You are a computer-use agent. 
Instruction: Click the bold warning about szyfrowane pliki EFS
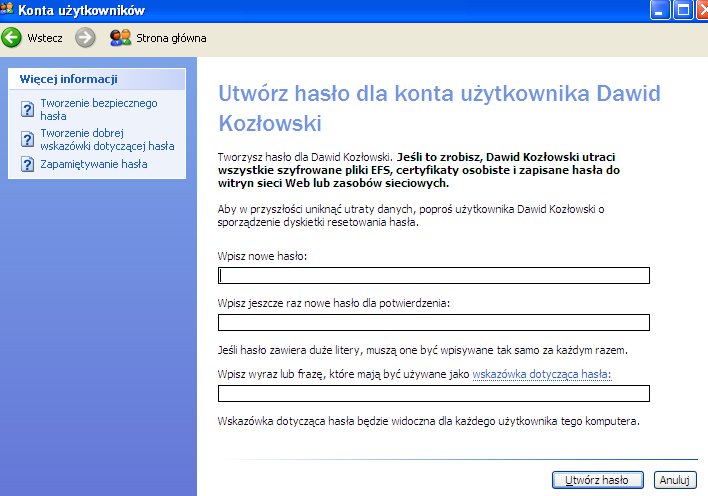[x=419, y=170]
